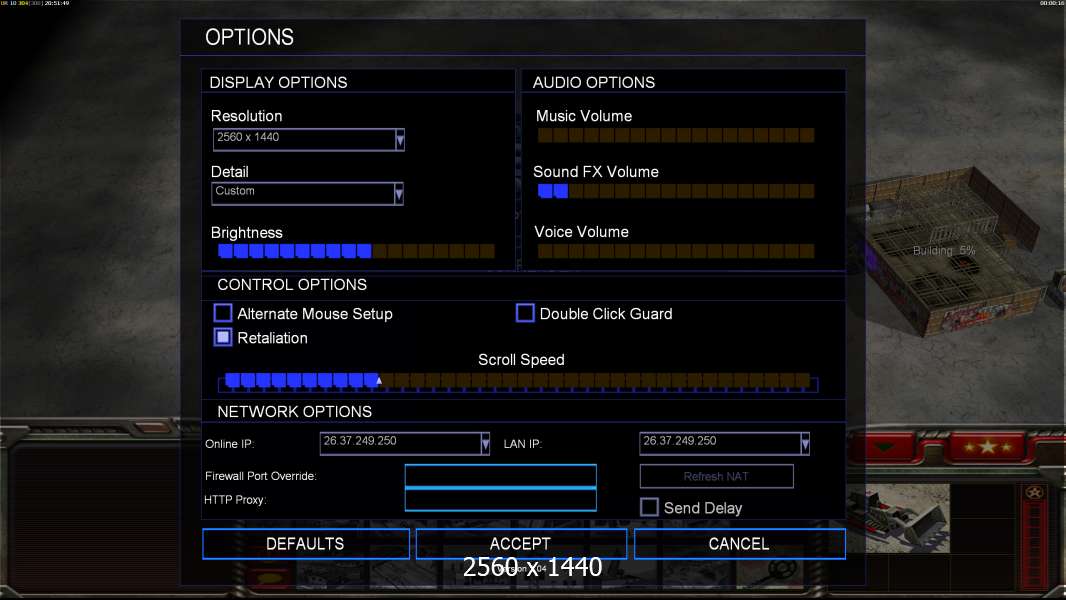The height and width of the screenshot is (600, 1066).
Task: Toggle the Send Delay checkbox
Action: 649,508
